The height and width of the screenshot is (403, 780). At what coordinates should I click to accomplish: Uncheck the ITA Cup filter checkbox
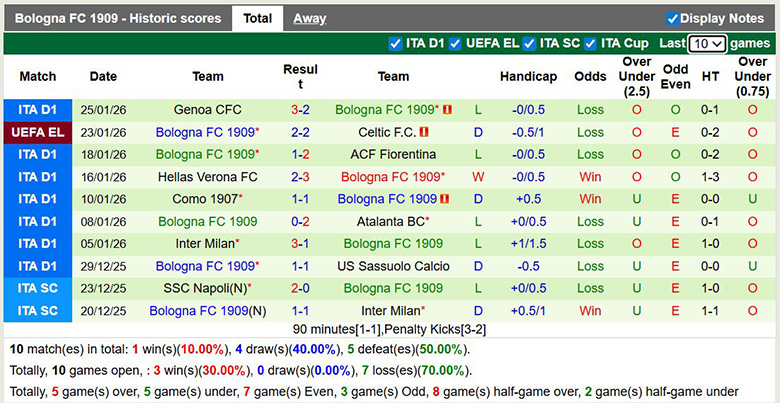pos(591,44)
